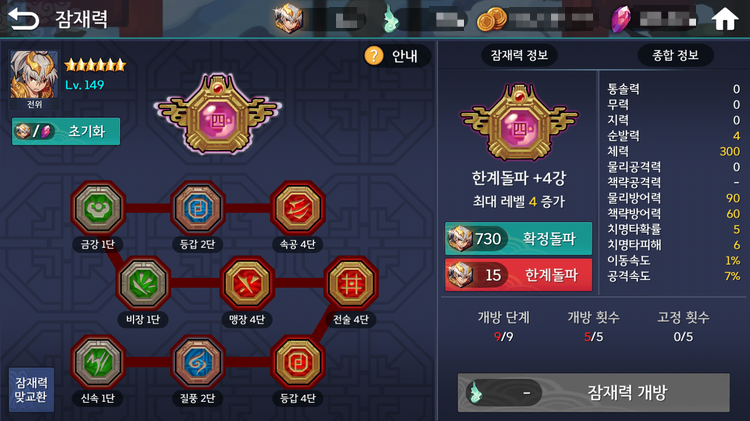Tap the 잠재력 개방 button

tap(594, 392)
